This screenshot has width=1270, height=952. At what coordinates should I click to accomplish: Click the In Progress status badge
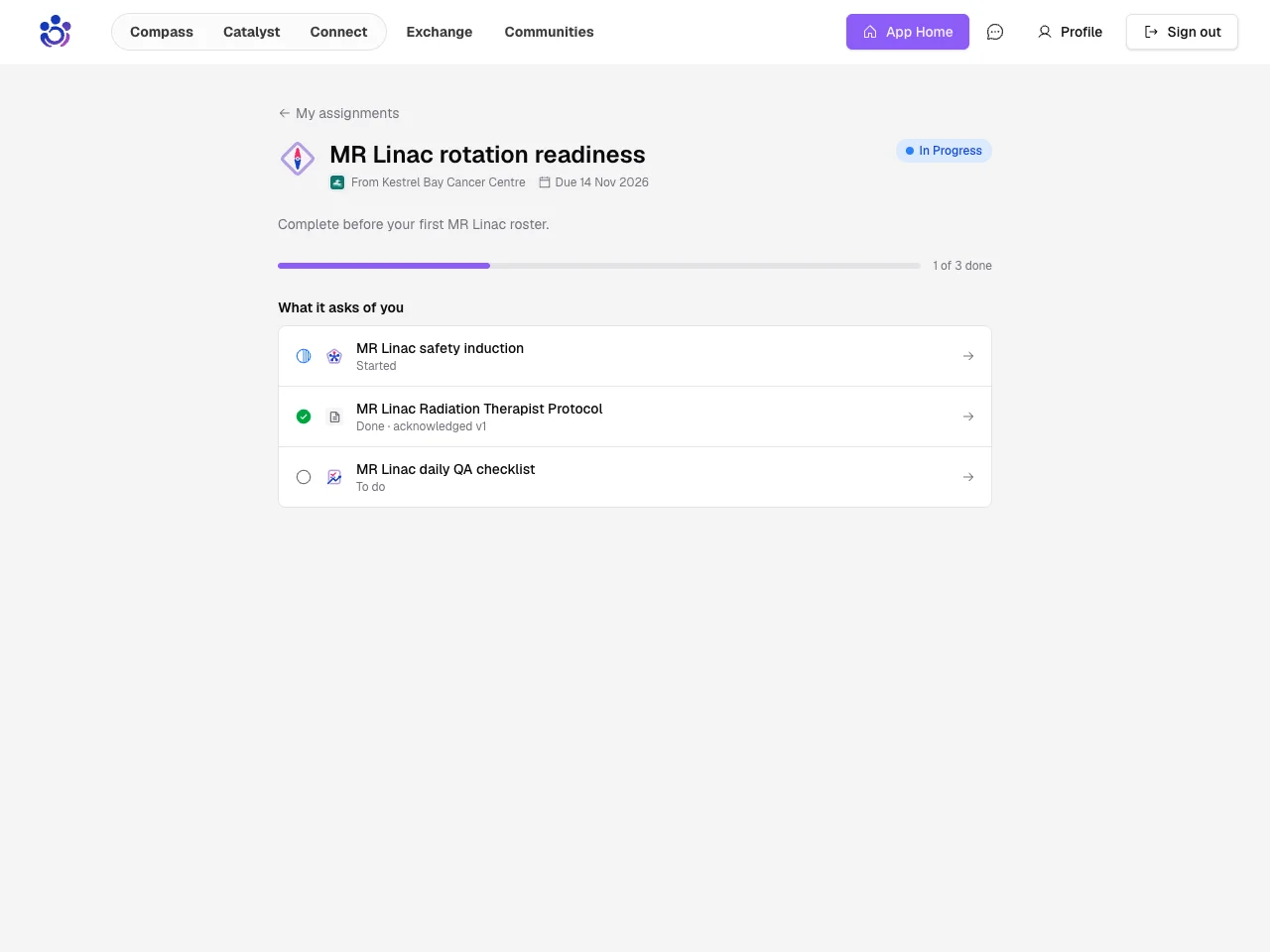coord(944,151)
